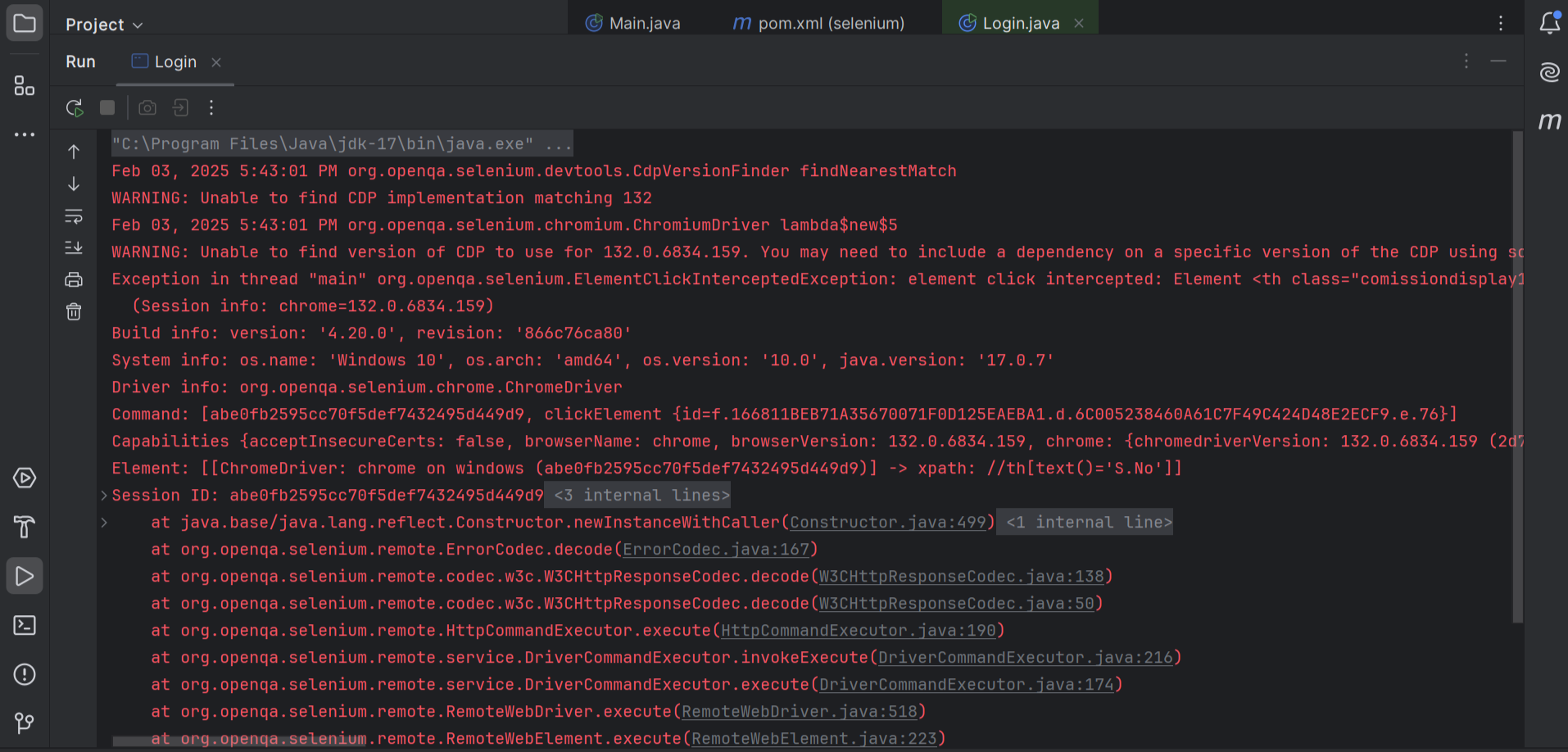
Task: Click the ElementClickInterceptedException error line
Action: [x=818, y=279]
